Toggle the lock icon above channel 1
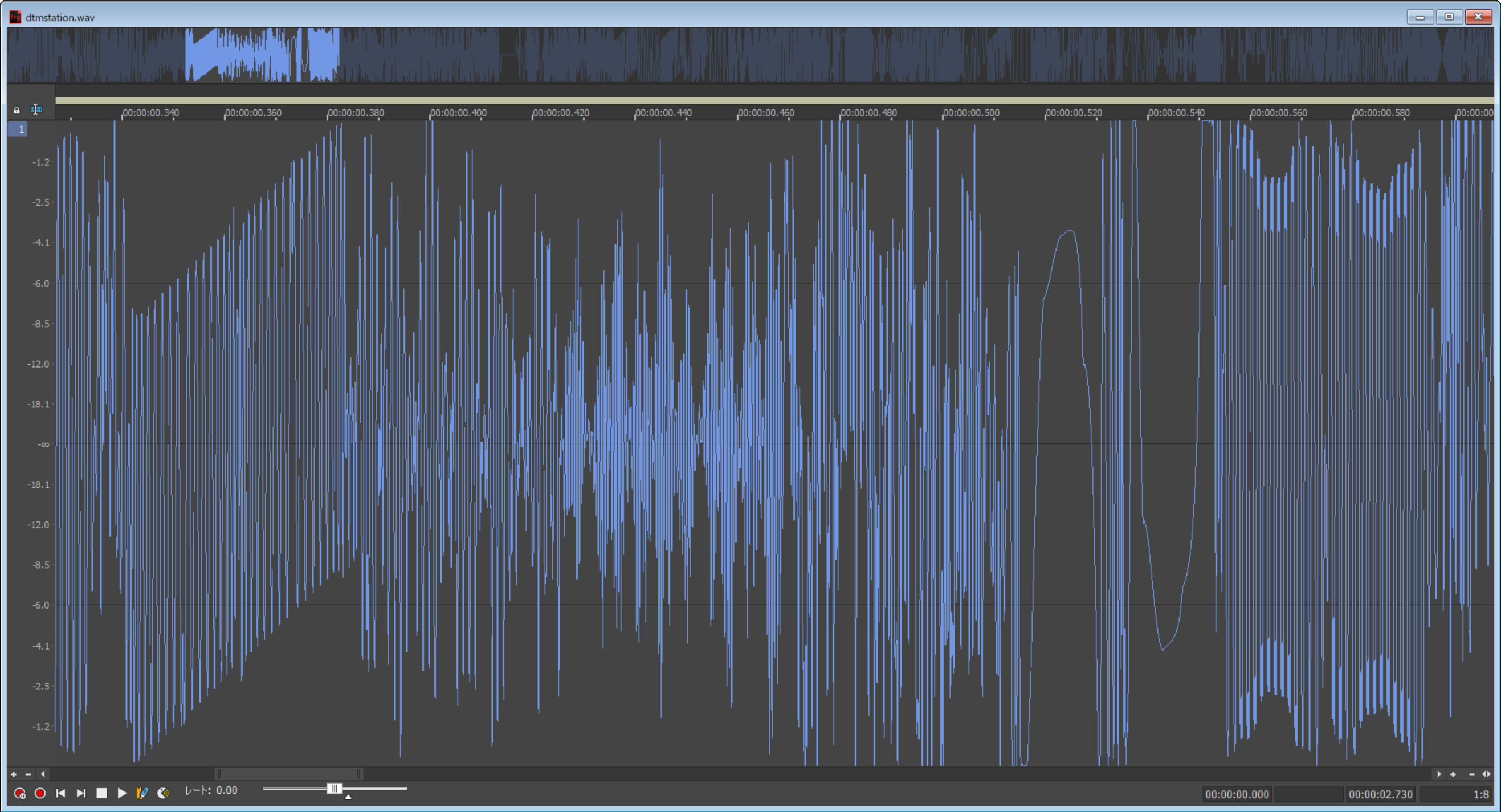The height and width of the screenshot is (812, 1501). 17,109
